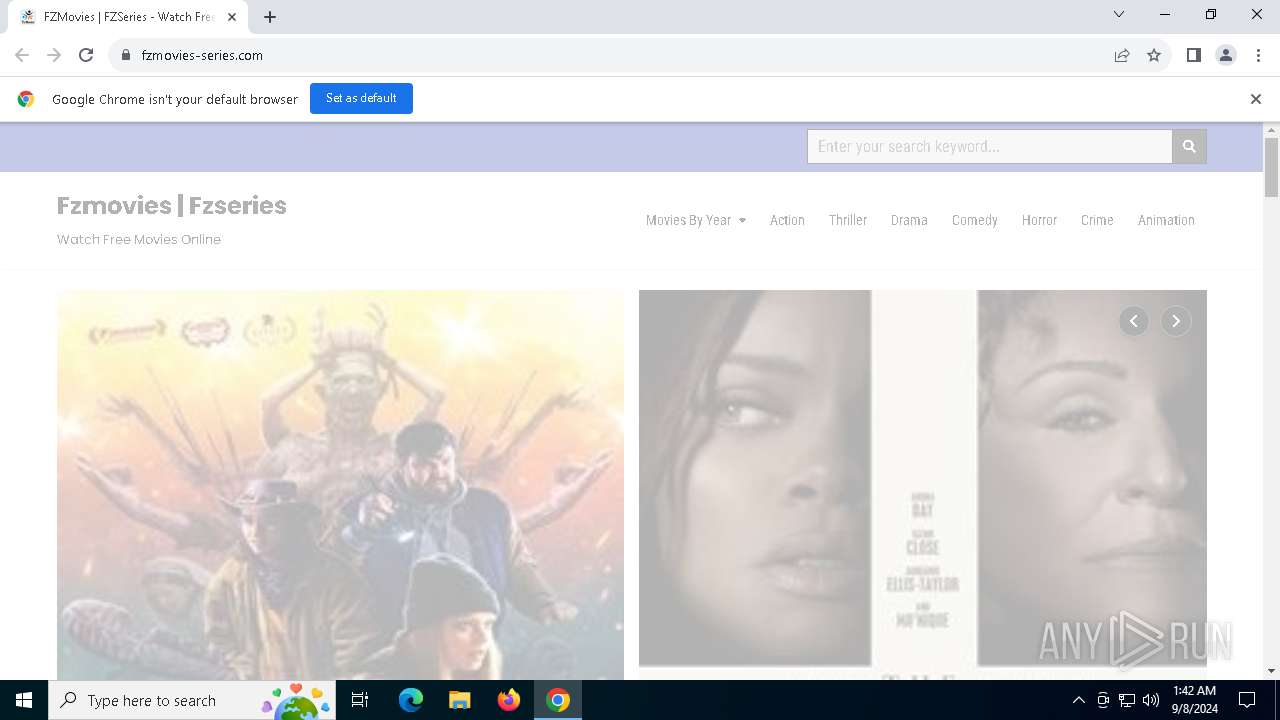Image resolution: width=1280 pixels, height=720 pixels.
Task: Open Task View in the taskbar
Action: point(360,700)
